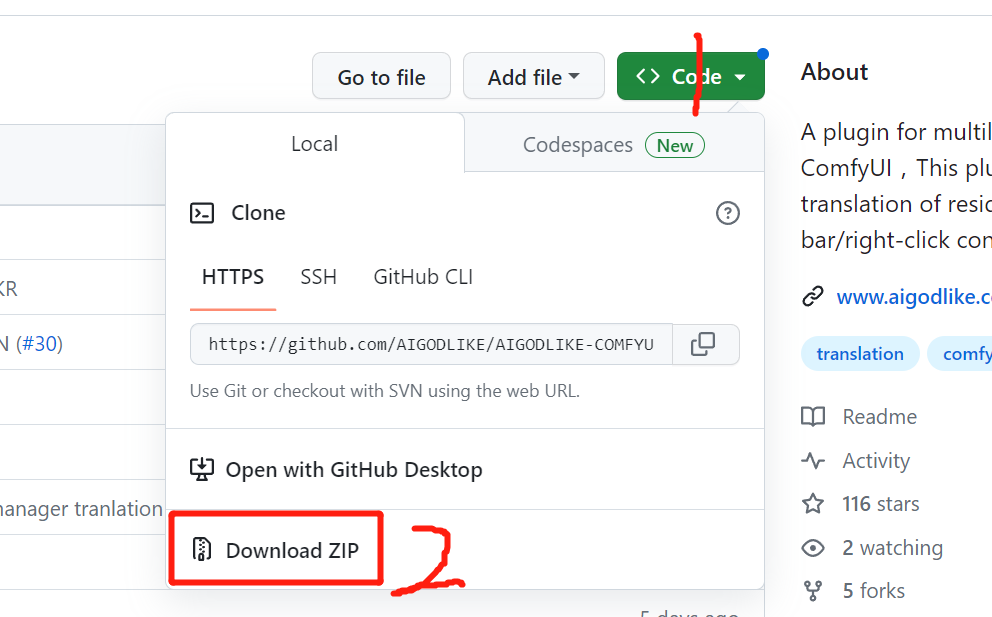Open pull request #30 link
The height and width of the screenshot is (617, 992).
[39, 344]
